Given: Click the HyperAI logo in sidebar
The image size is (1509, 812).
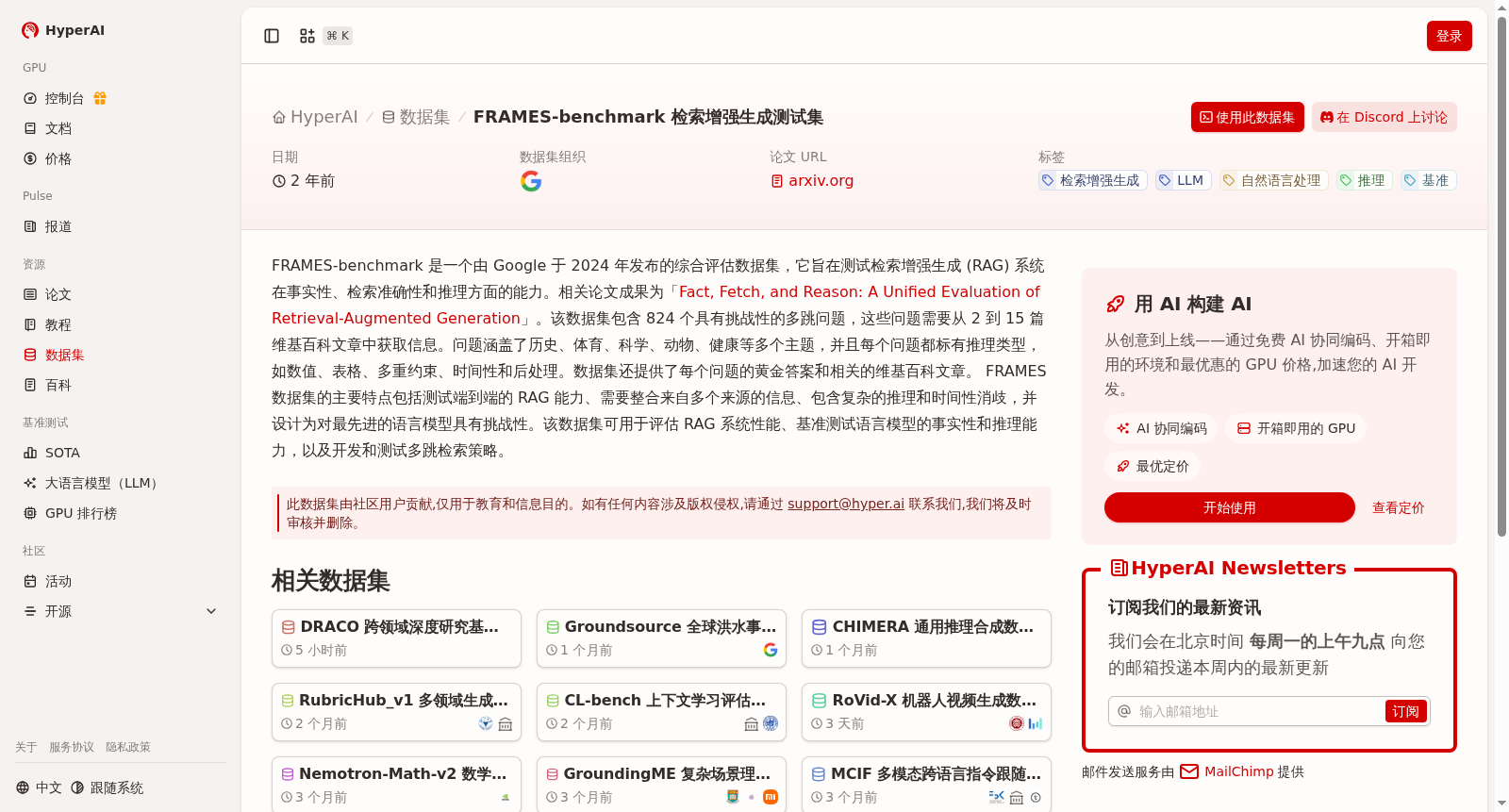Looking at the screenshot, I should pos(63,30).
